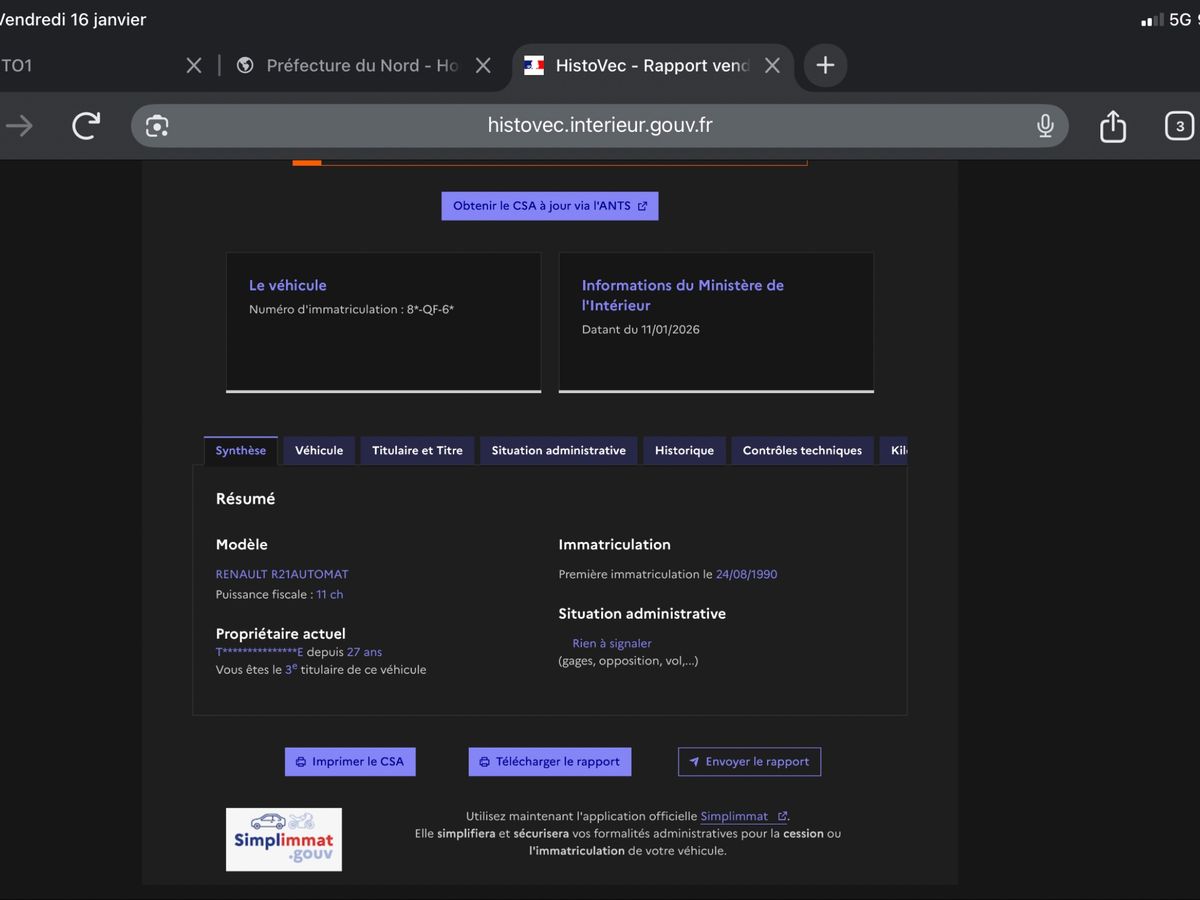Click Envoyer le rapport button
This screenshot has width=1200, height=900.
749,761
